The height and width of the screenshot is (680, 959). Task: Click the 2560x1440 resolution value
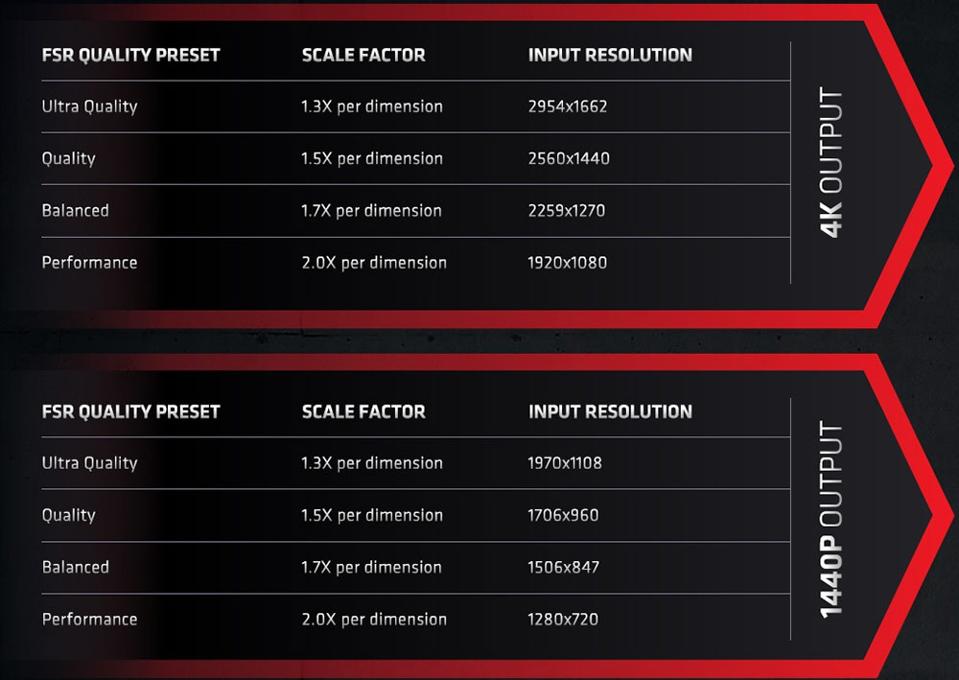[x=569, y=158]
